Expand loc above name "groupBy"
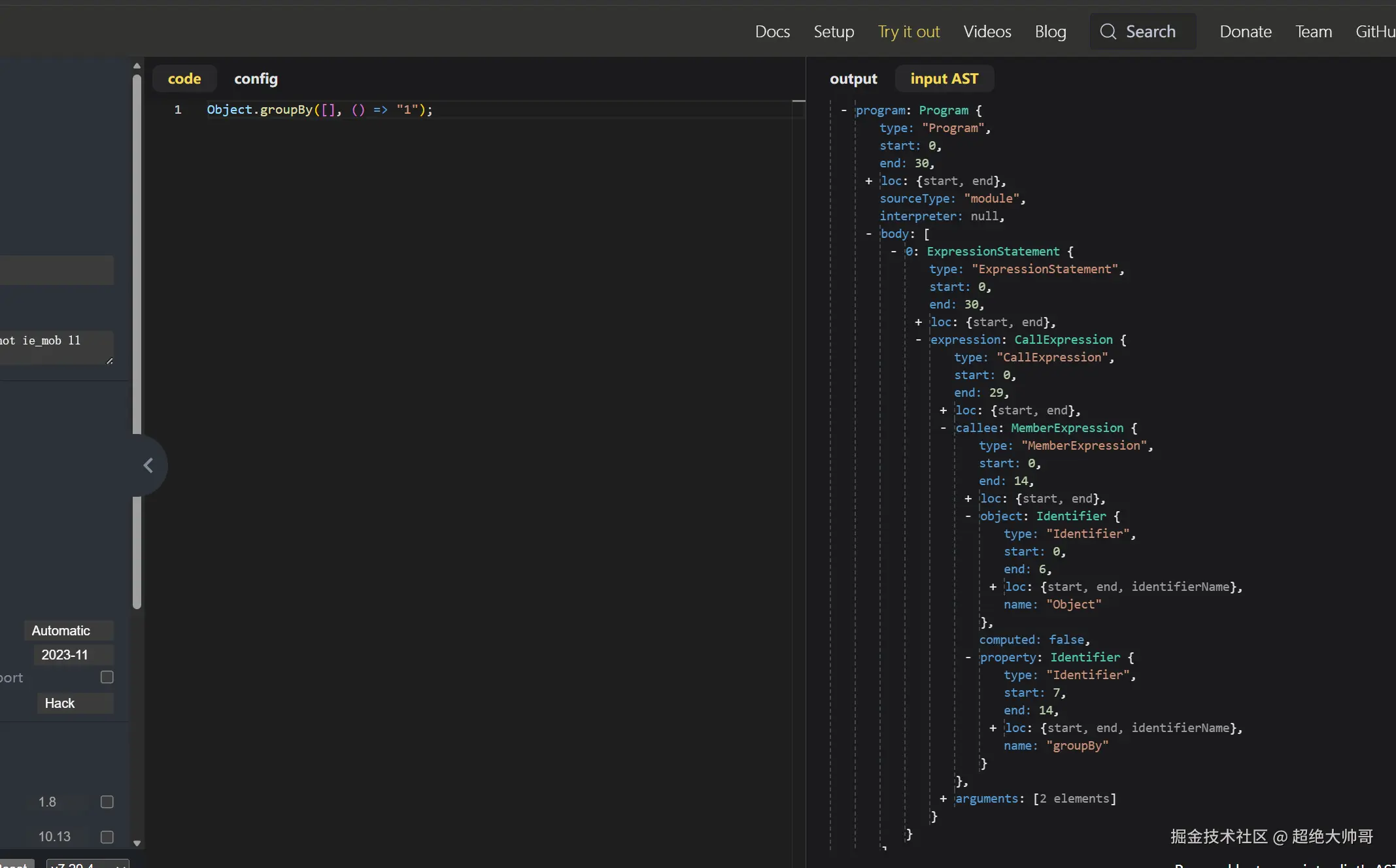This screenshot has width=1396, height=868. tap(993, 728)
